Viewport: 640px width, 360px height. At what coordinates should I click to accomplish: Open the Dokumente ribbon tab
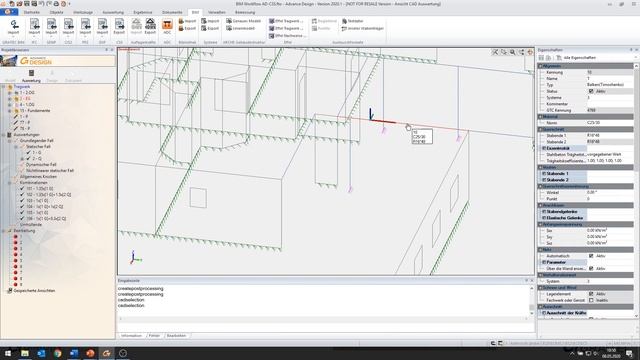coord(172,12)
